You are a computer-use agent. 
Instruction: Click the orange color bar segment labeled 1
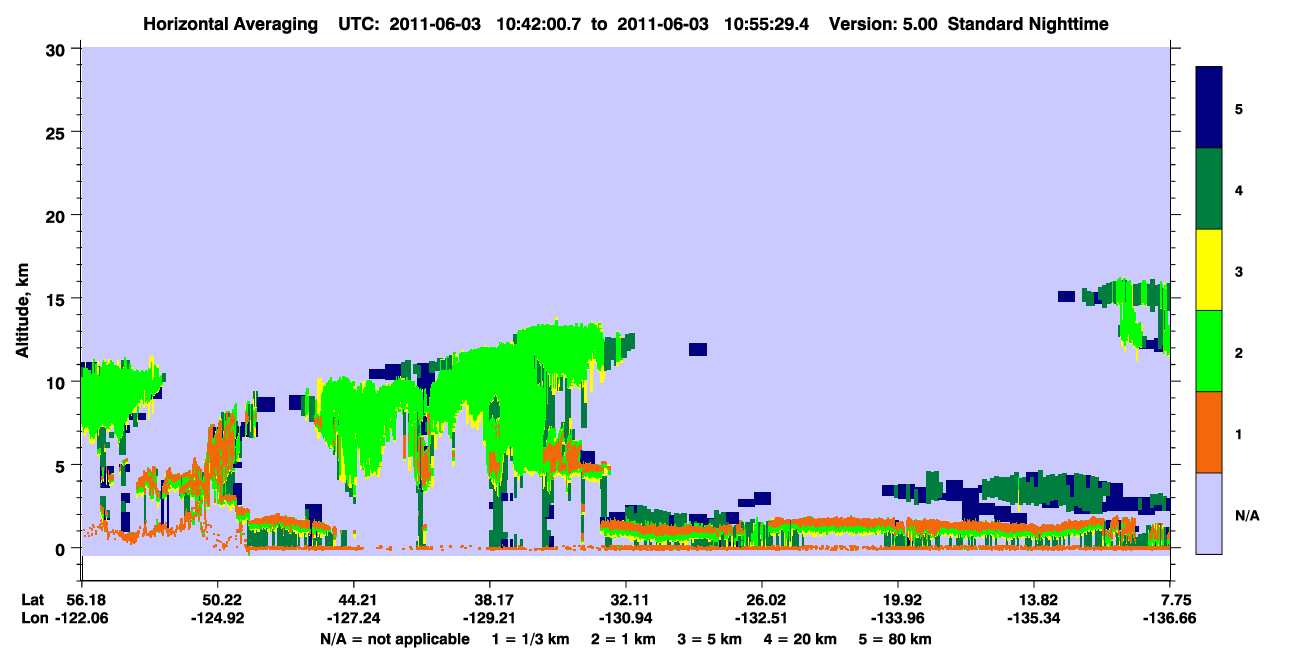1209,432
